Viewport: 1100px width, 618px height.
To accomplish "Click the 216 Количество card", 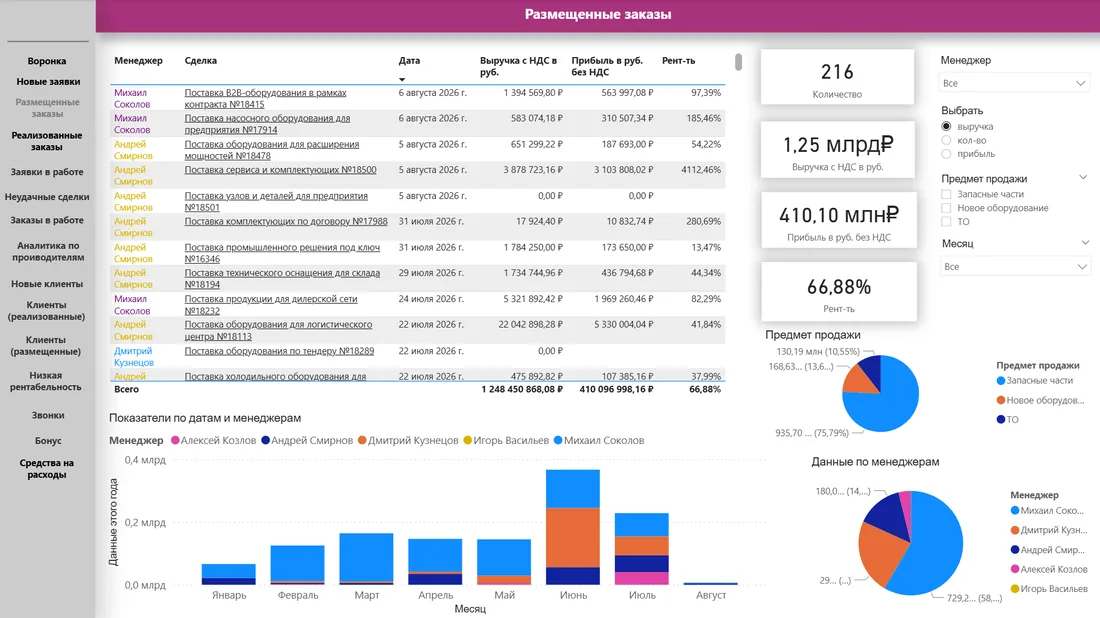I will 837,77.
